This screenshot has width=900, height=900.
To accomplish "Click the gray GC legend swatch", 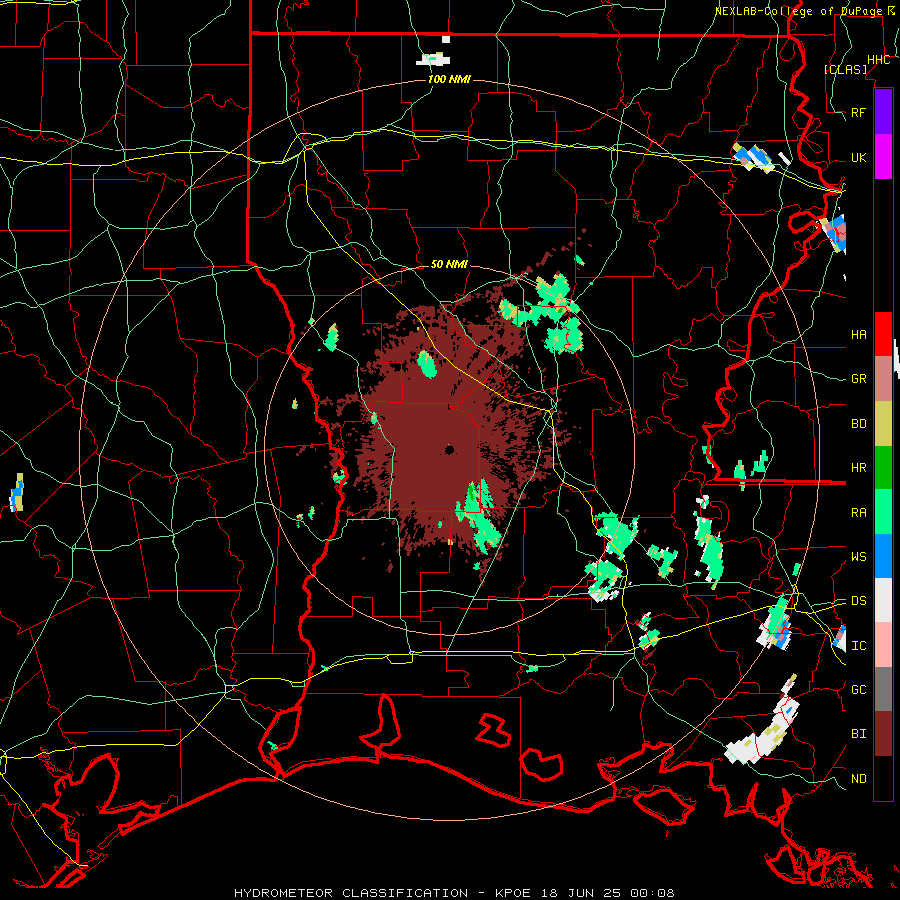I will pos(883,689).
